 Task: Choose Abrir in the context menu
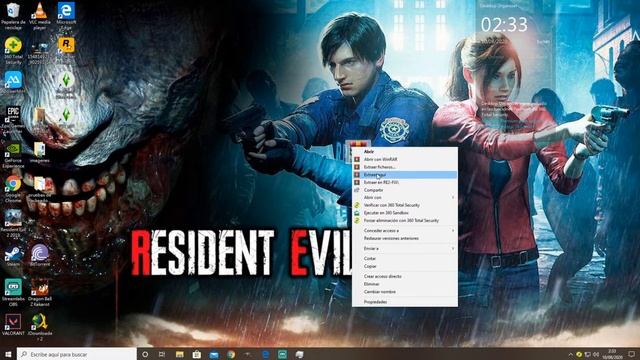coord(404,151)
